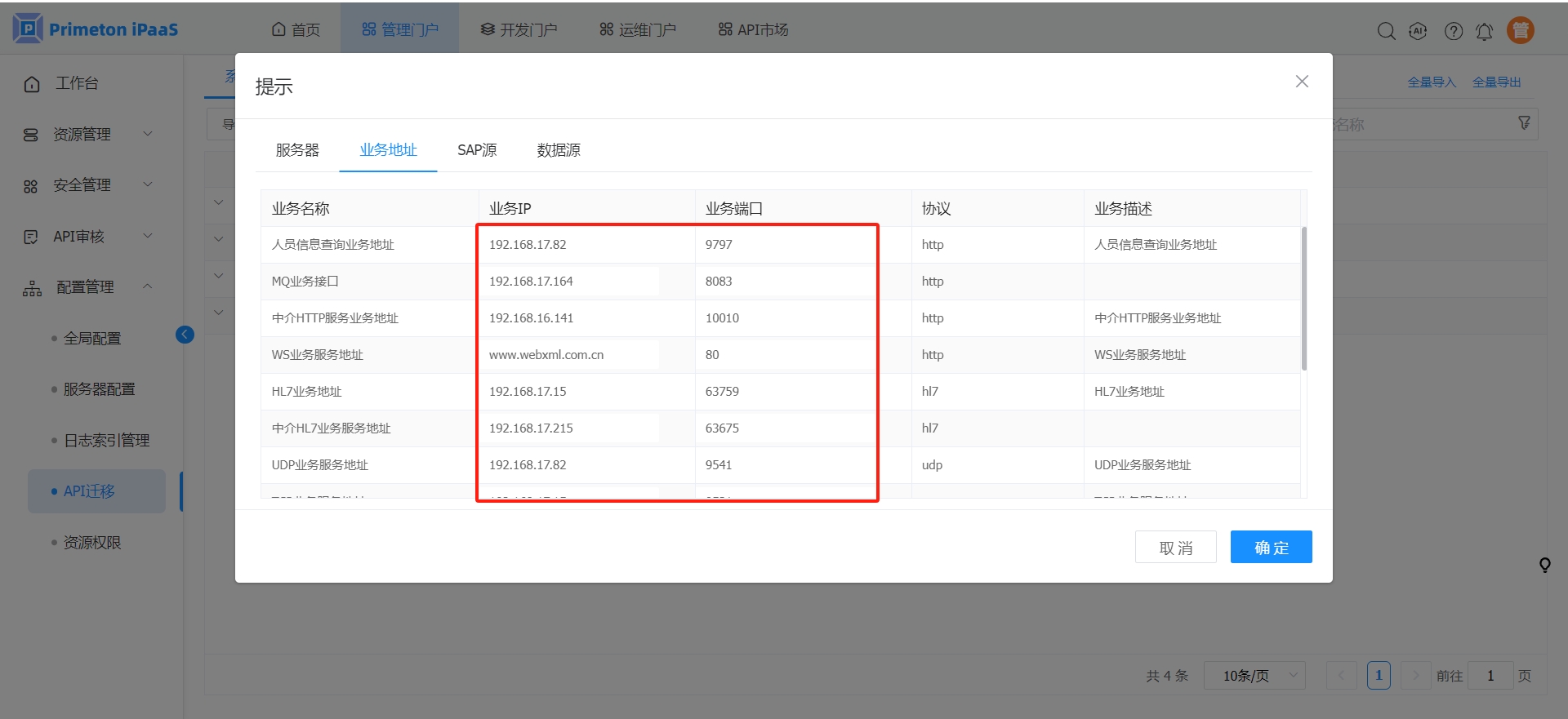The width and height of the screenshot is (1568, 719).
Task: Open the AI assistant icon in header
Action: (x=1419, y=31)
